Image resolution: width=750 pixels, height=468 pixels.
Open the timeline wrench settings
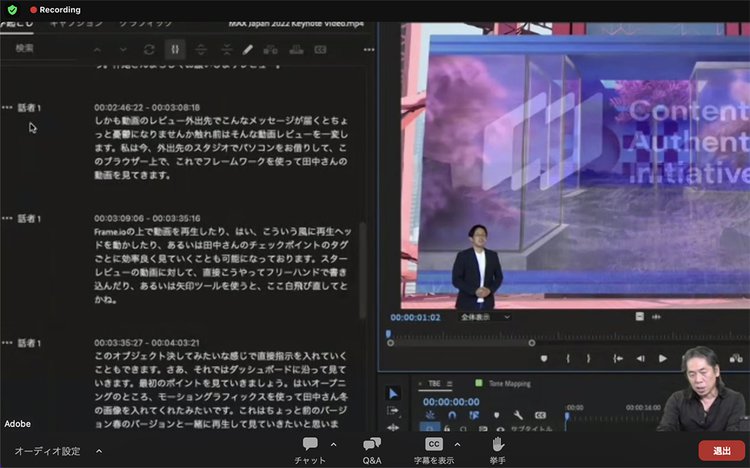coord(518,414)
